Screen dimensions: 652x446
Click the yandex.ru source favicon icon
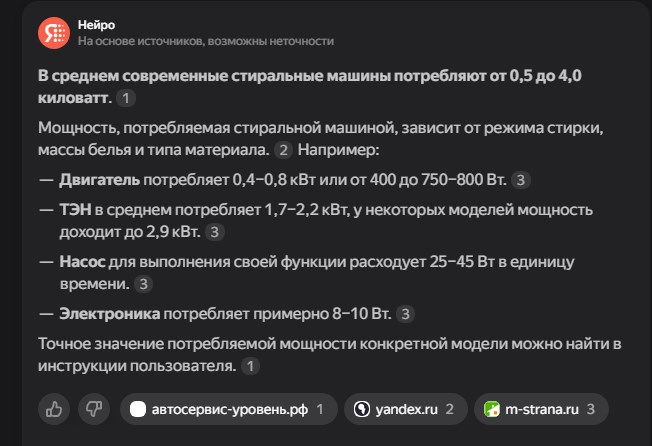(x=361, y=409)
